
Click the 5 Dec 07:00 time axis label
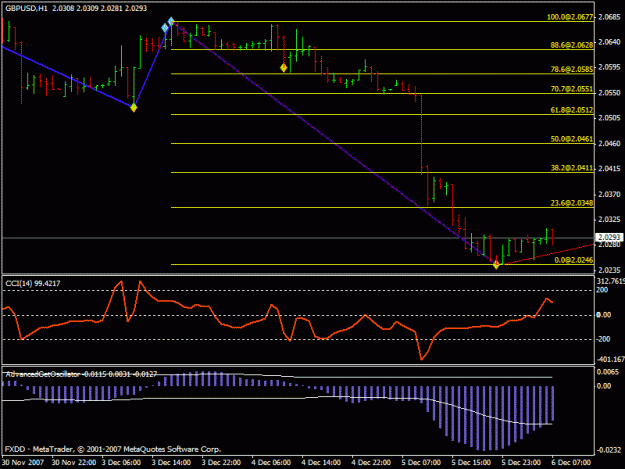[421, 463]
